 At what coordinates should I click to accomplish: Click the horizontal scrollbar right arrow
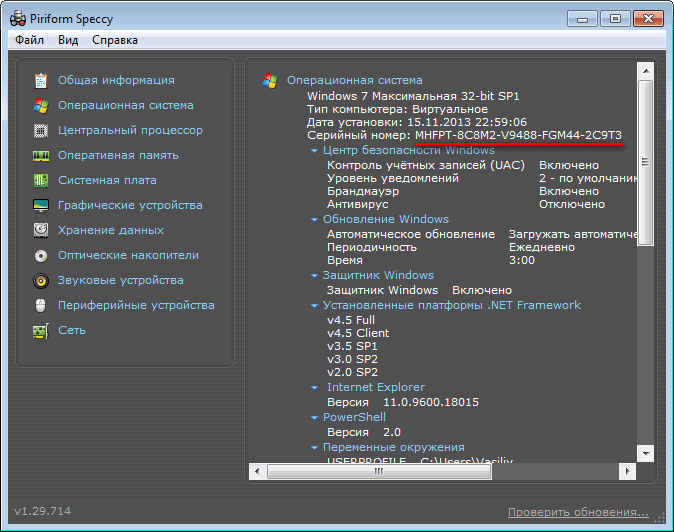pos(629,469)
